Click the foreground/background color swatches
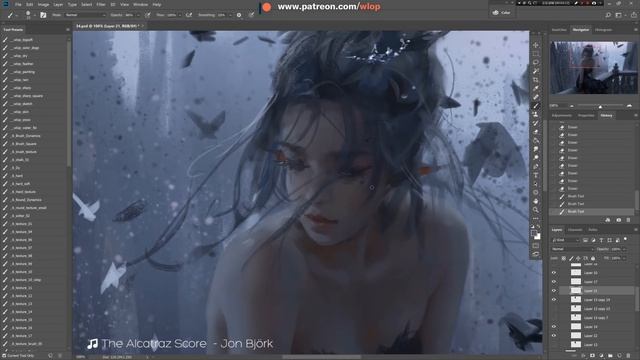This screenshot has height=360, width=640. pyautogui.click(x=536, y=234)
